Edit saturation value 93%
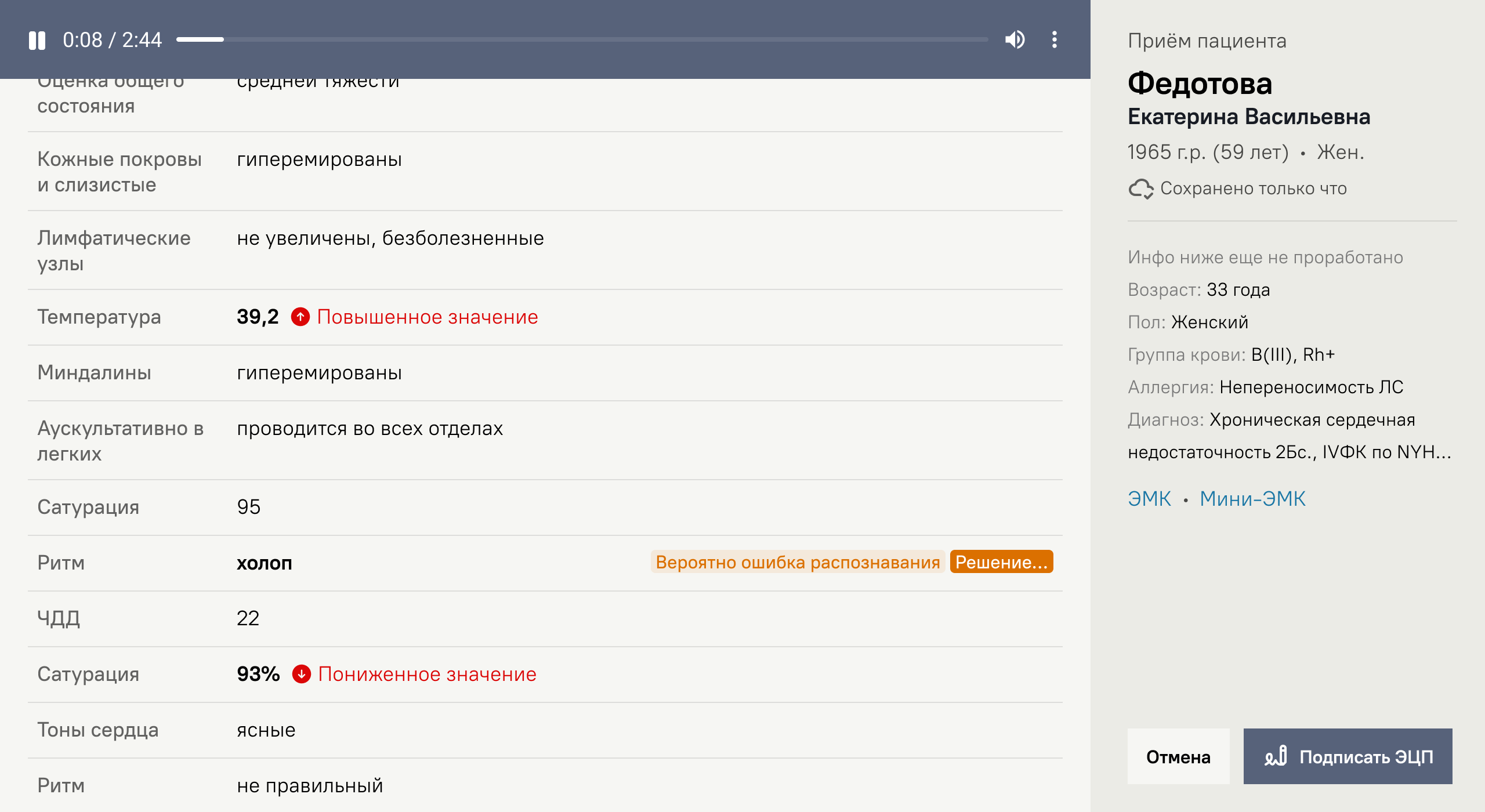1485x812 pixels. (x=258, y=675)
